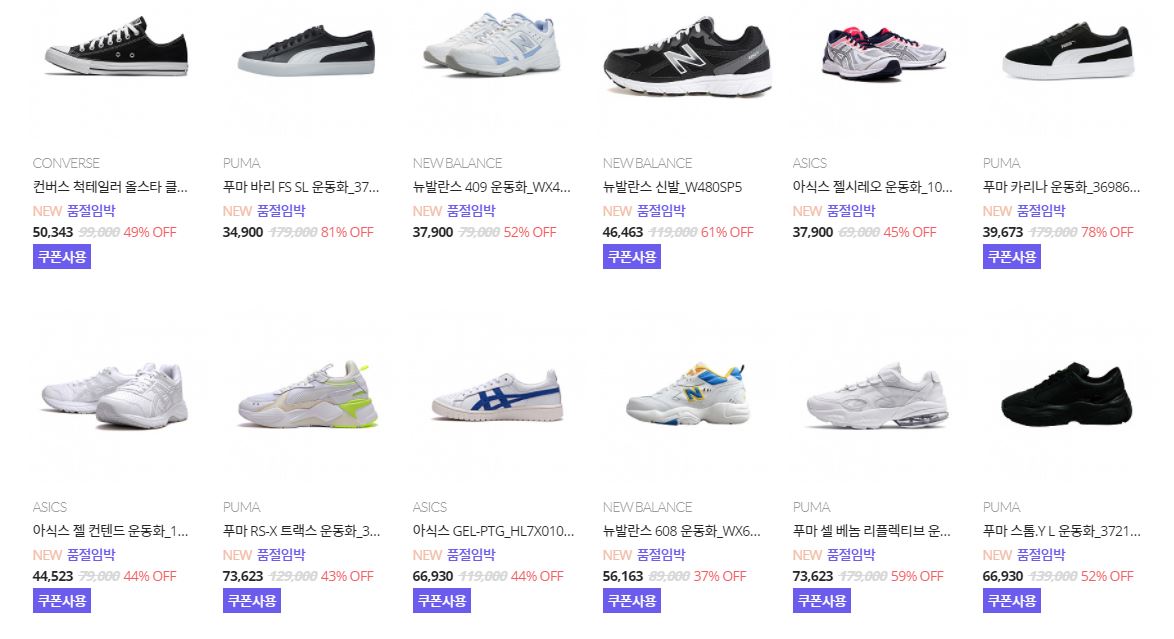View the black Puma Carina sneaker photo

click(x=1068, y=51)
